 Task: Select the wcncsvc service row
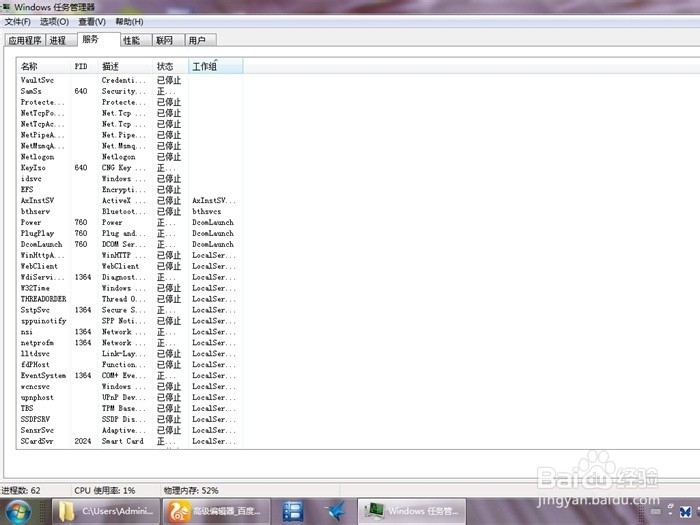pyautogui.click(x=130, y=386)
